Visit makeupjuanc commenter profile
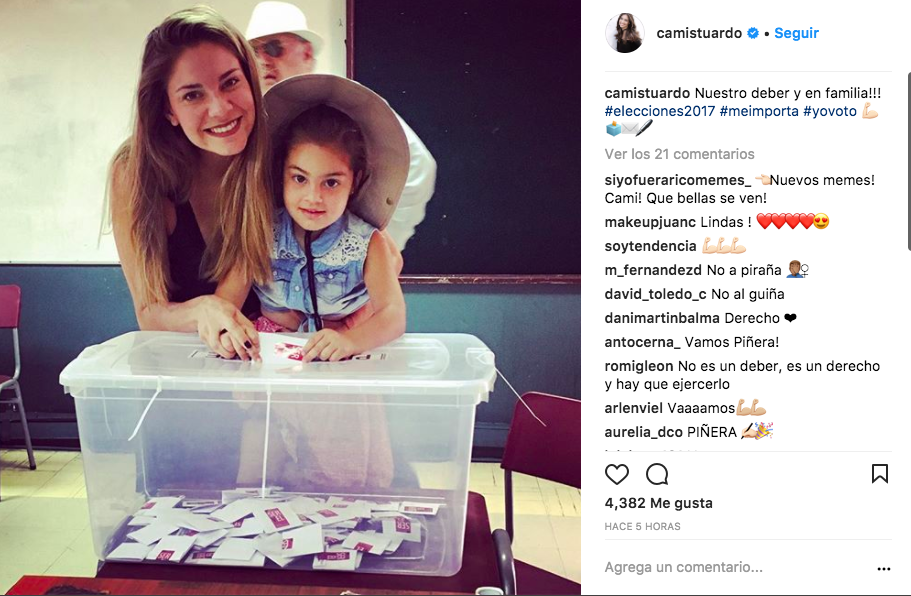The width and height of the screenshot is (911, 596). (650, 222)
